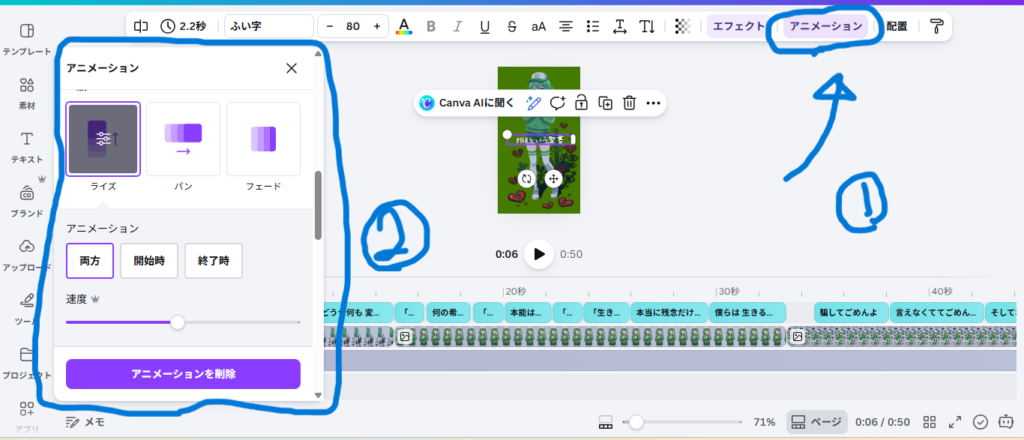The width and height of the screenshot is (1024, 440).
Task: Open more options ellipsis menu
Action: pos(654,102)
